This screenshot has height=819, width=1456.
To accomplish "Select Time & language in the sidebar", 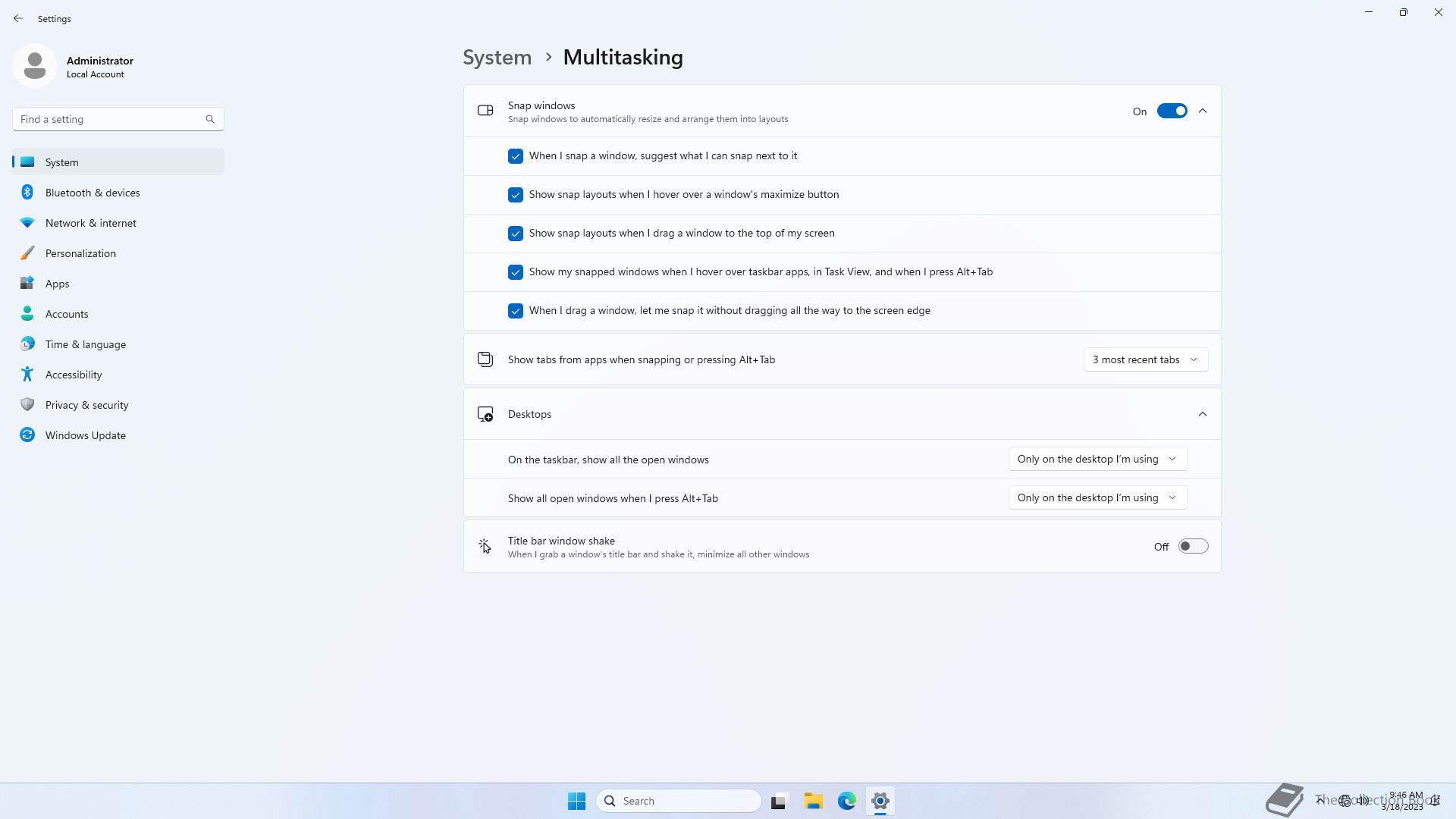I will click(x=85, y=344).
